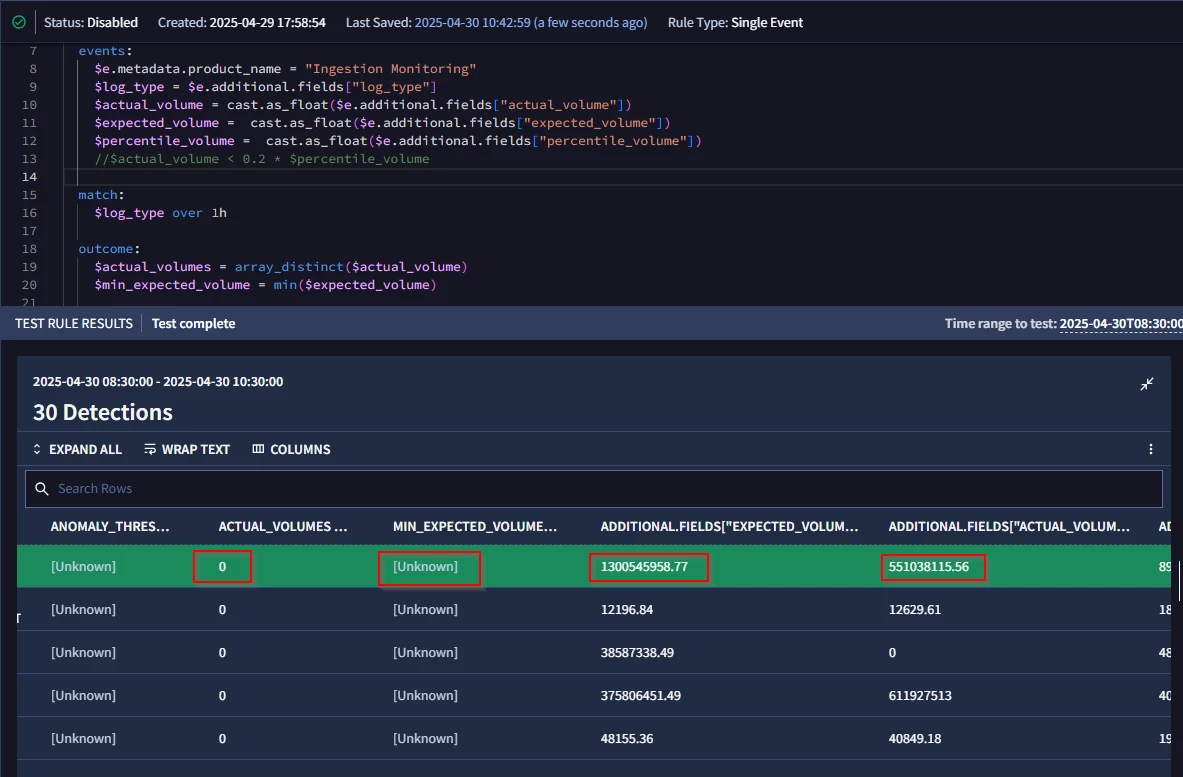The image size is (1183, 777).
Task: Grab the vertical scrollbar of the detections table
Action: [1179, 581]
